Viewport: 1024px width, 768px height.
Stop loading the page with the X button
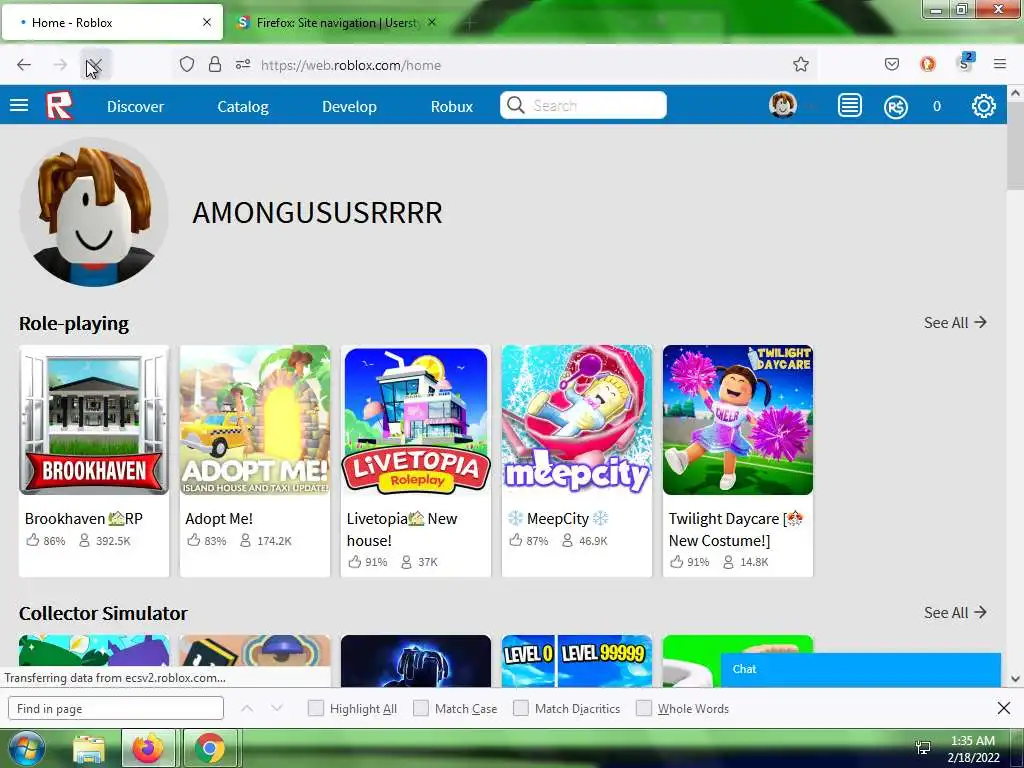click(x=95, y=65)
